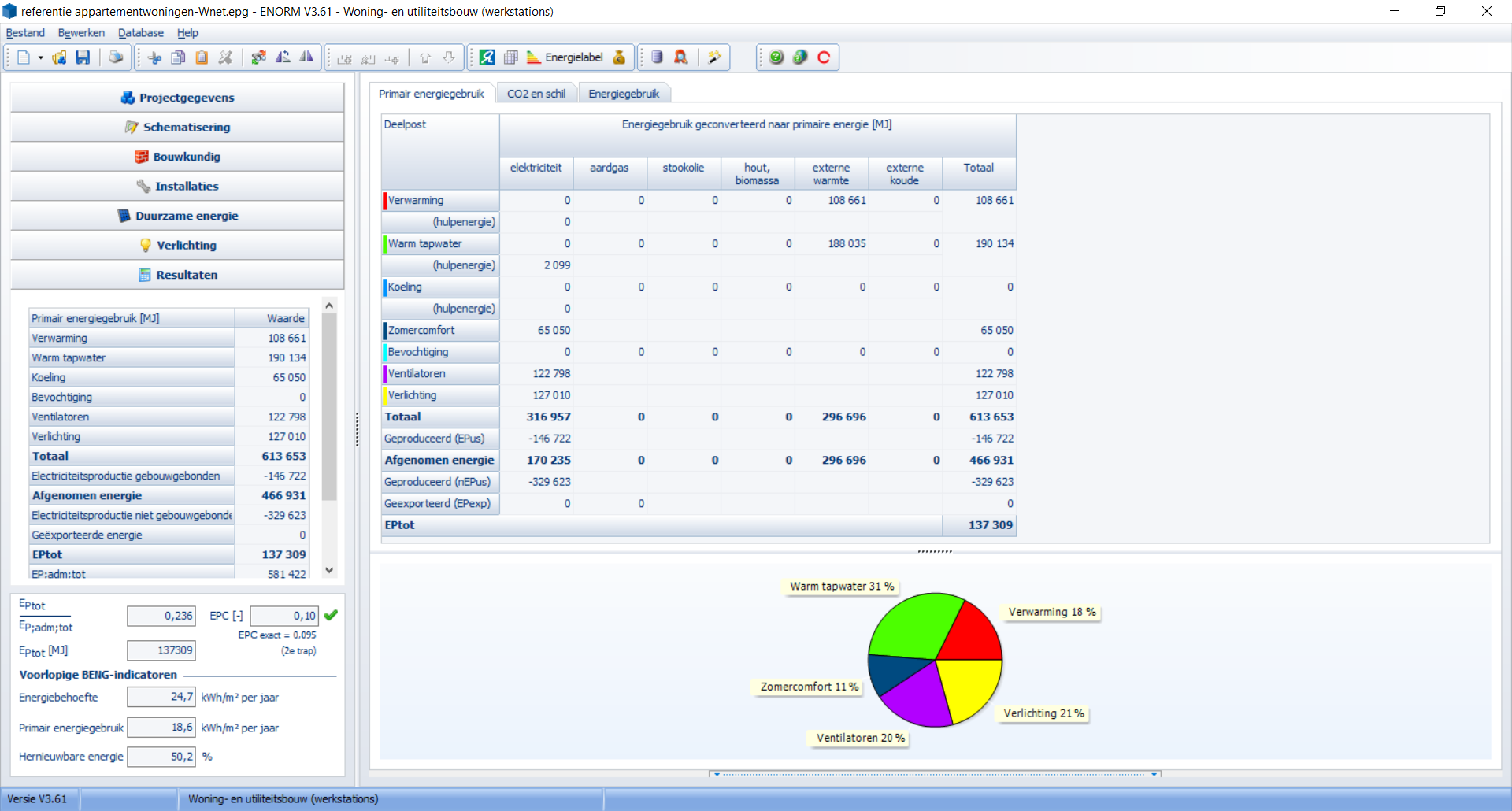Image resolution: width=1512 pixels, height=811 pixels.
Task: Click the red refresh circle icon
Action: [x=824, y=57]
